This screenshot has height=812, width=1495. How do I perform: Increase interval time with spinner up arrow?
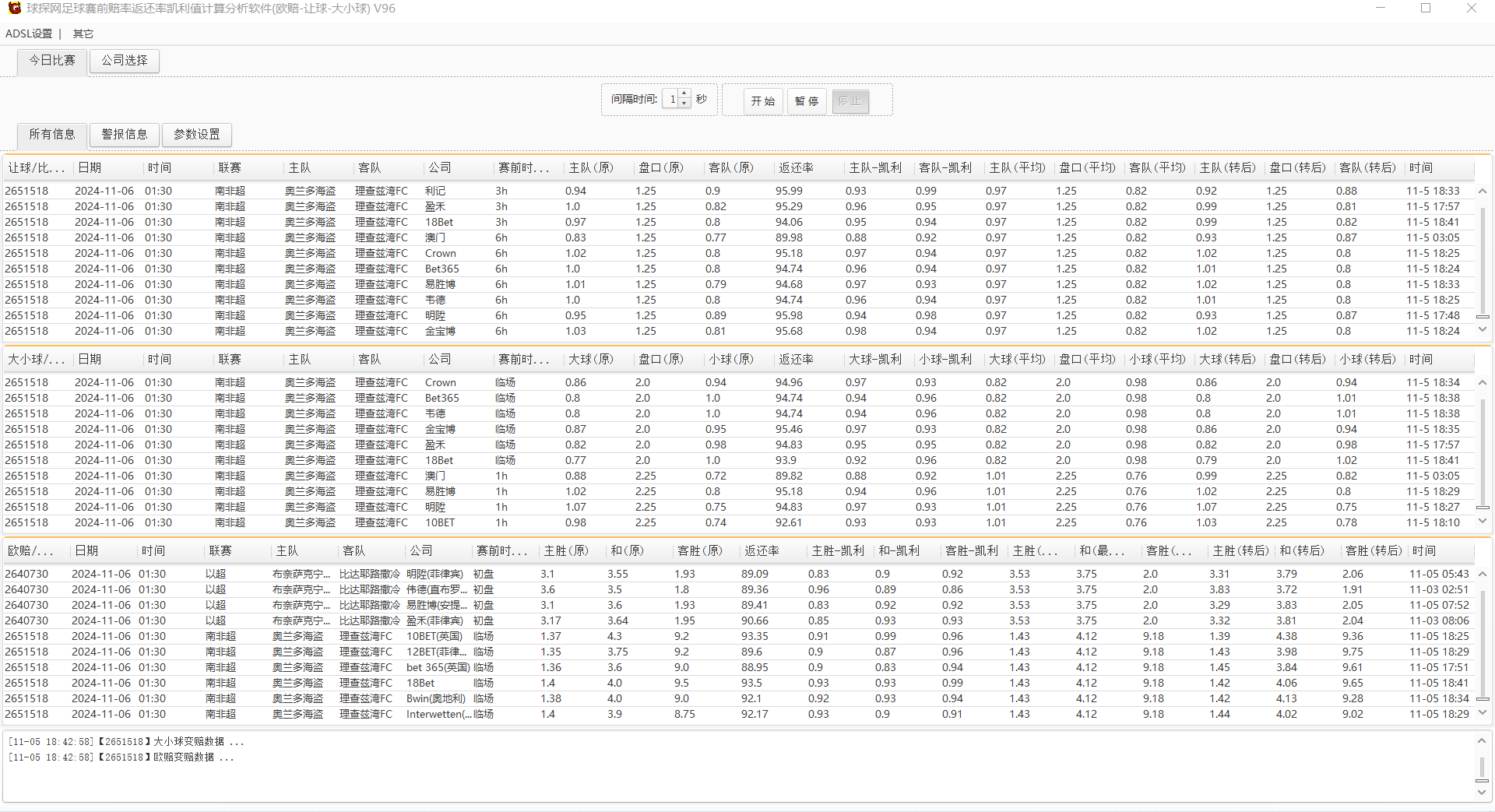click(684, 94)
